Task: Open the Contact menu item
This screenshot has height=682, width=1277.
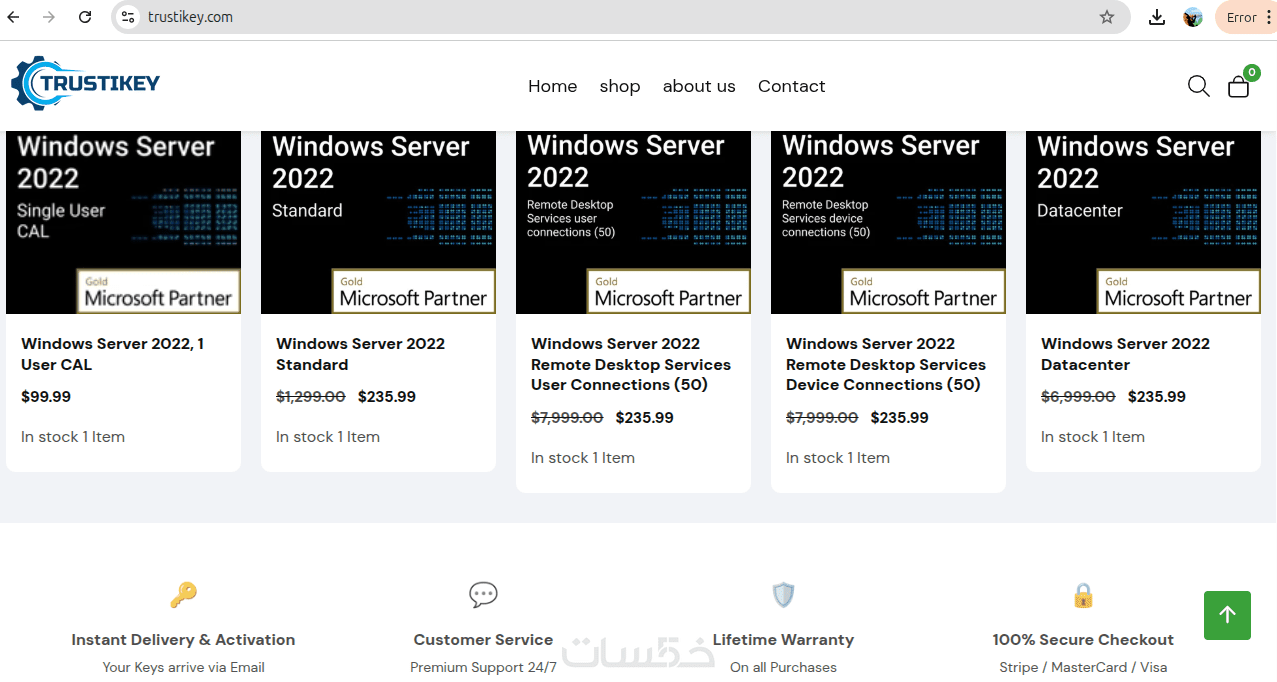Action: click(x=791, y=86)
